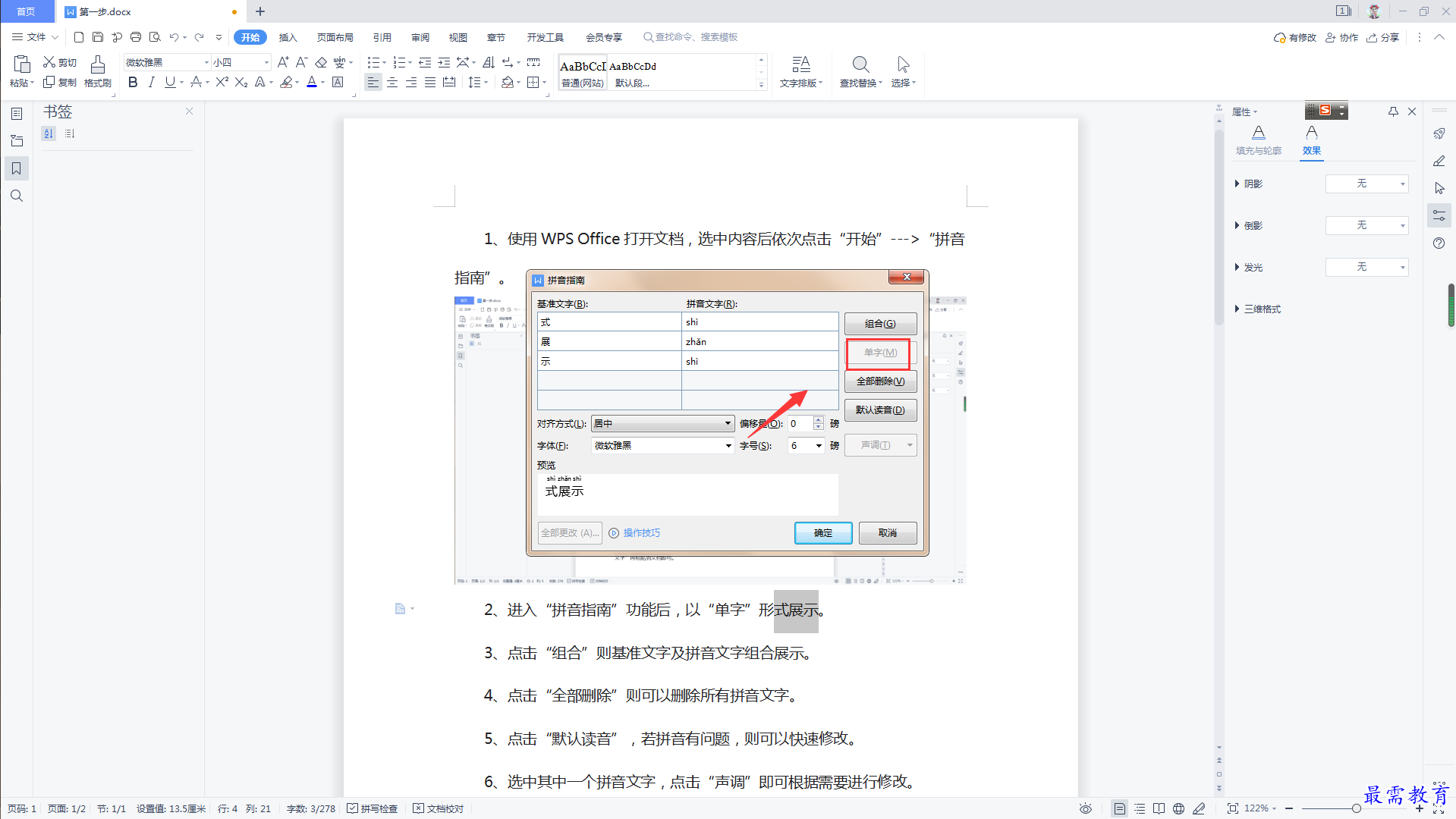
Task: Click the Superscript X² icon
Action: (222, 82)
